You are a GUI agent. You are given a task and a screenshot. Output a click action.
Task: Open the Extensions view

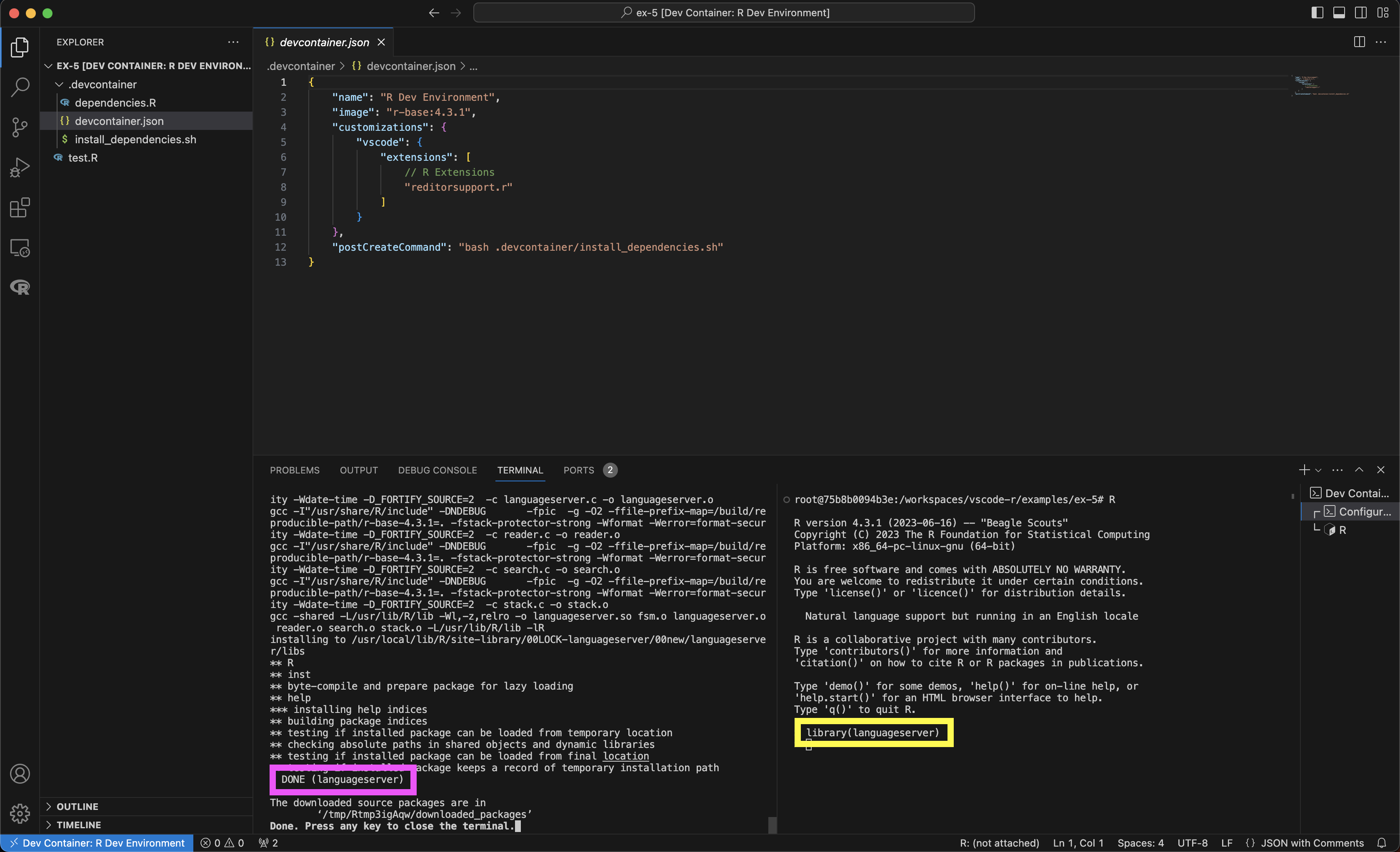tap(20, 208)
